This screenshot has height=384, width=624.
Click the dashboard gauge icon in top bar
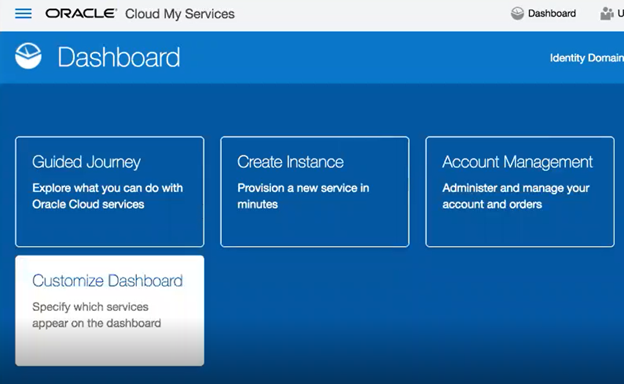click(517, 14)
